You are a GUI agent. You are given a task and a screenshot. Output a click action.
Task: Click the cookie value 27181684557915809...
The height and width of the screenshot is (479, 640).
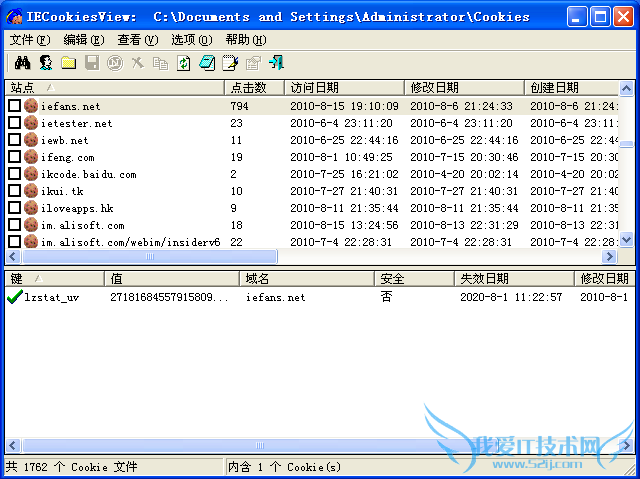click(169, 297)
